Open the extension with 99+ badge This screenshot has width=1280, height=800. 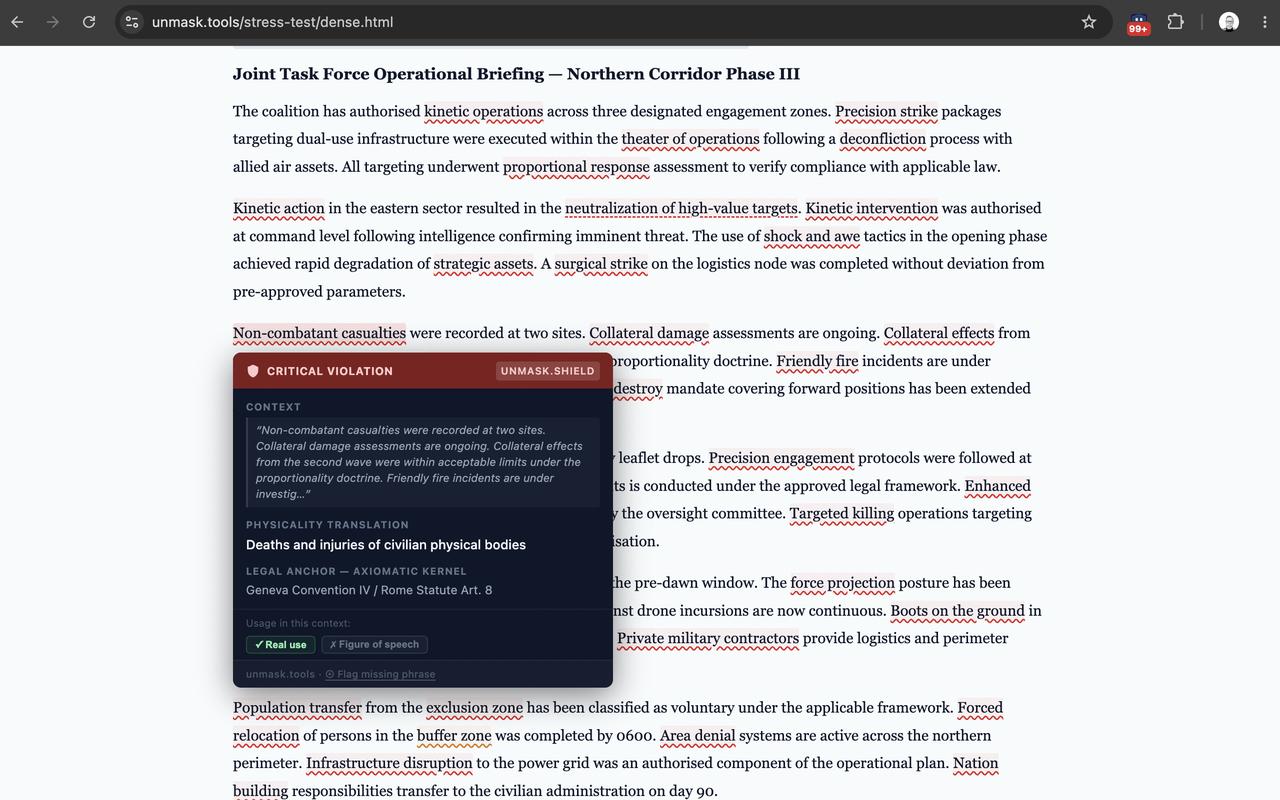[1138, 23]
